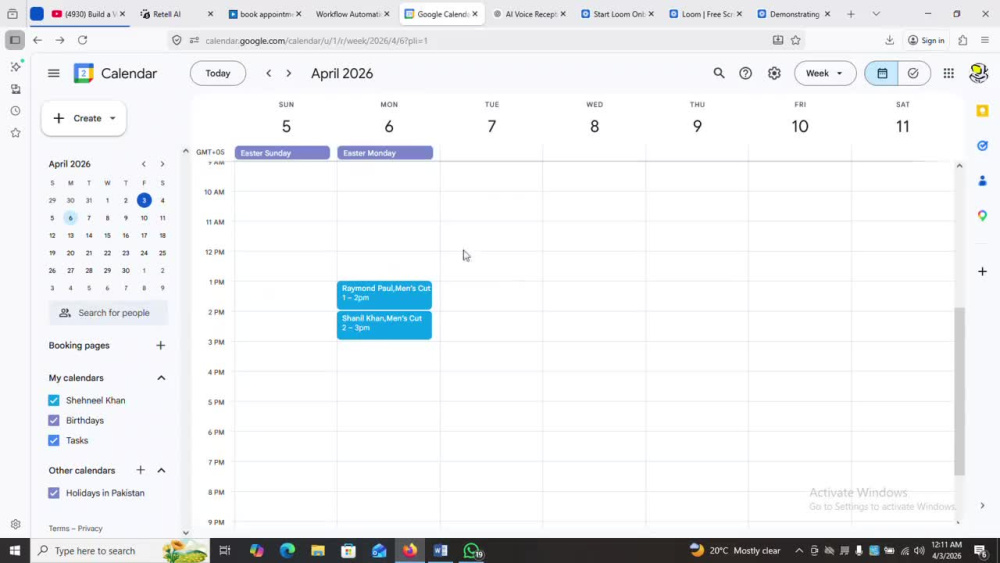Hide the side panel arrow
The image size is (1000, 563).
982,506
